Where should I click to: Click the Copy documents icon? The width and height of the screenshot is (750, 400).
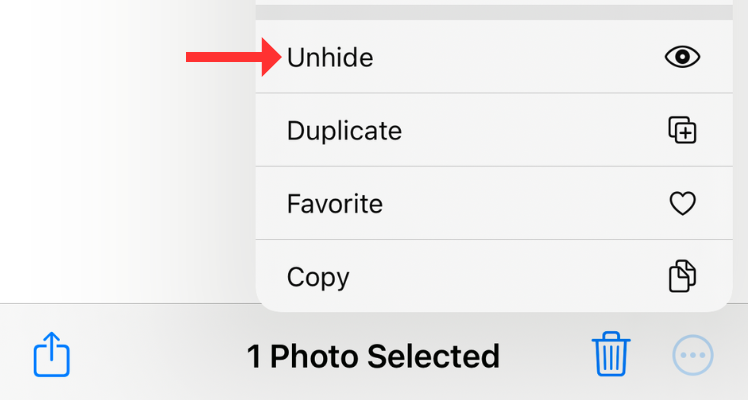(682, 276)
